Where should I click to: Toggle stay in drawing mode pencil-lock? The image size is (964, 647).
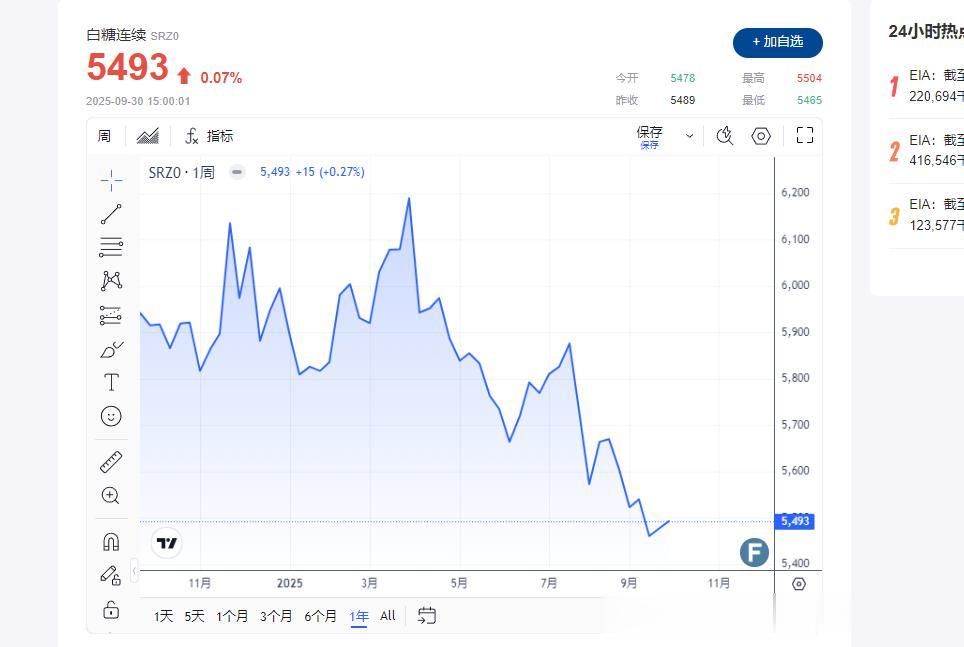click(111, 575)
